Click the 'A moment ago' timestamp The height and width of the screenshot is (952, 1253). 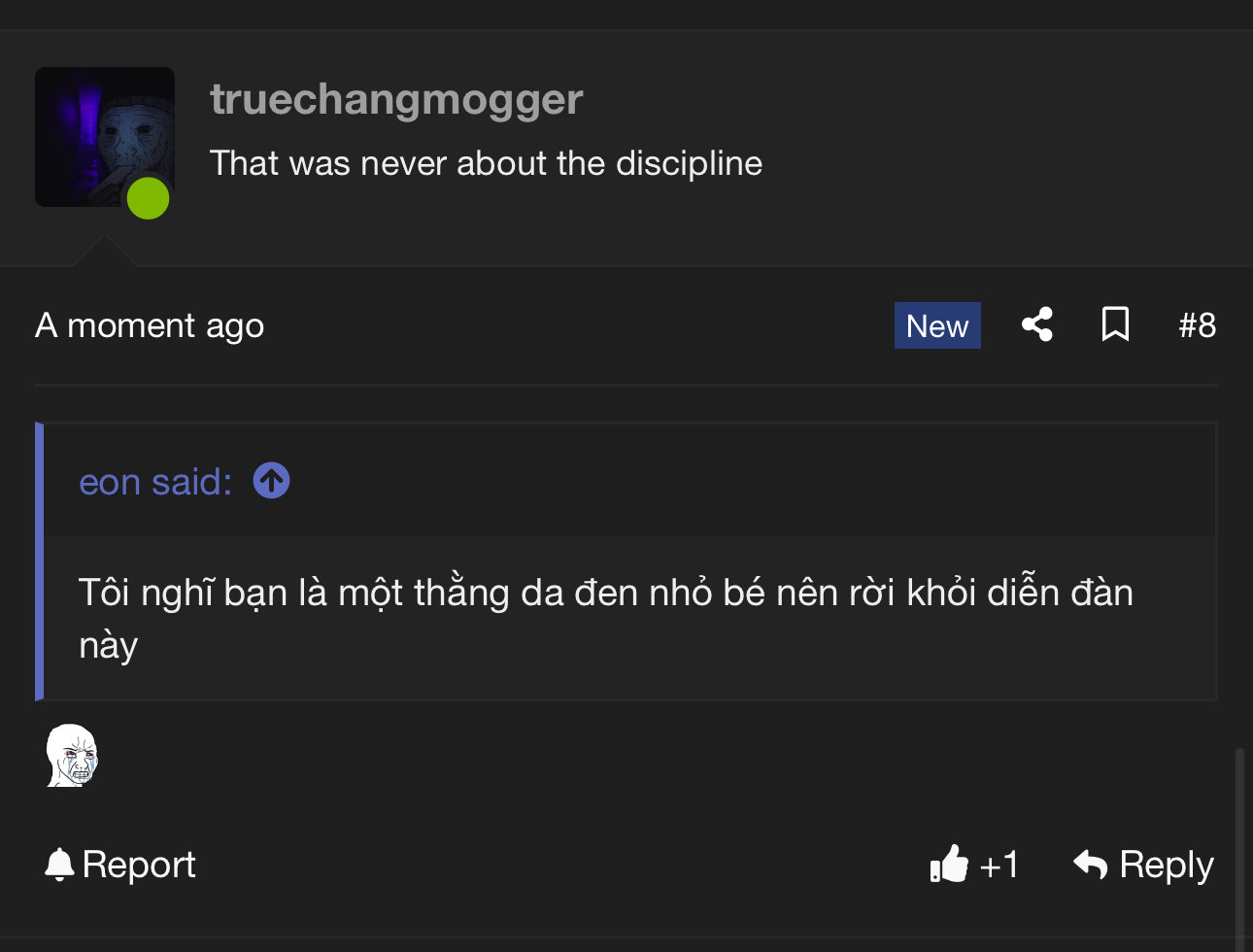[x=150, y=325]
